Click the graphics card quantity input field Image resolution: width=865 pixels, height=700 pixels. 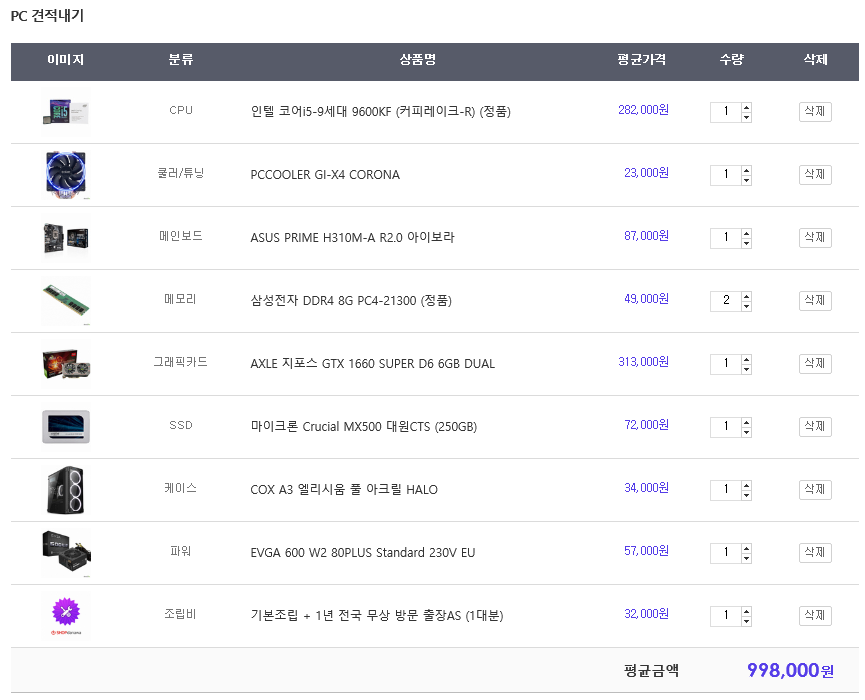pos(725,364)
